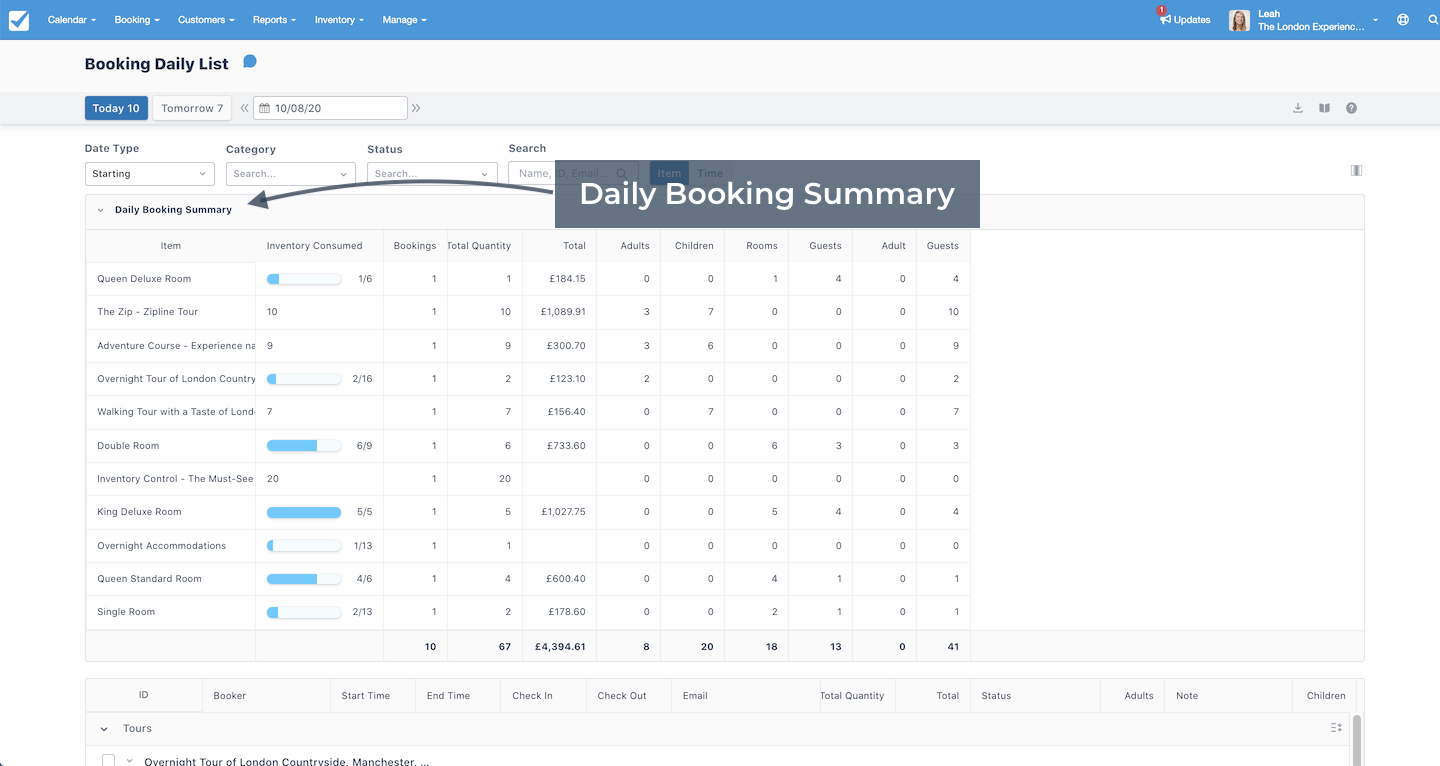Select the Today 10 button
1440x766 pixels.
click(116, 108)
